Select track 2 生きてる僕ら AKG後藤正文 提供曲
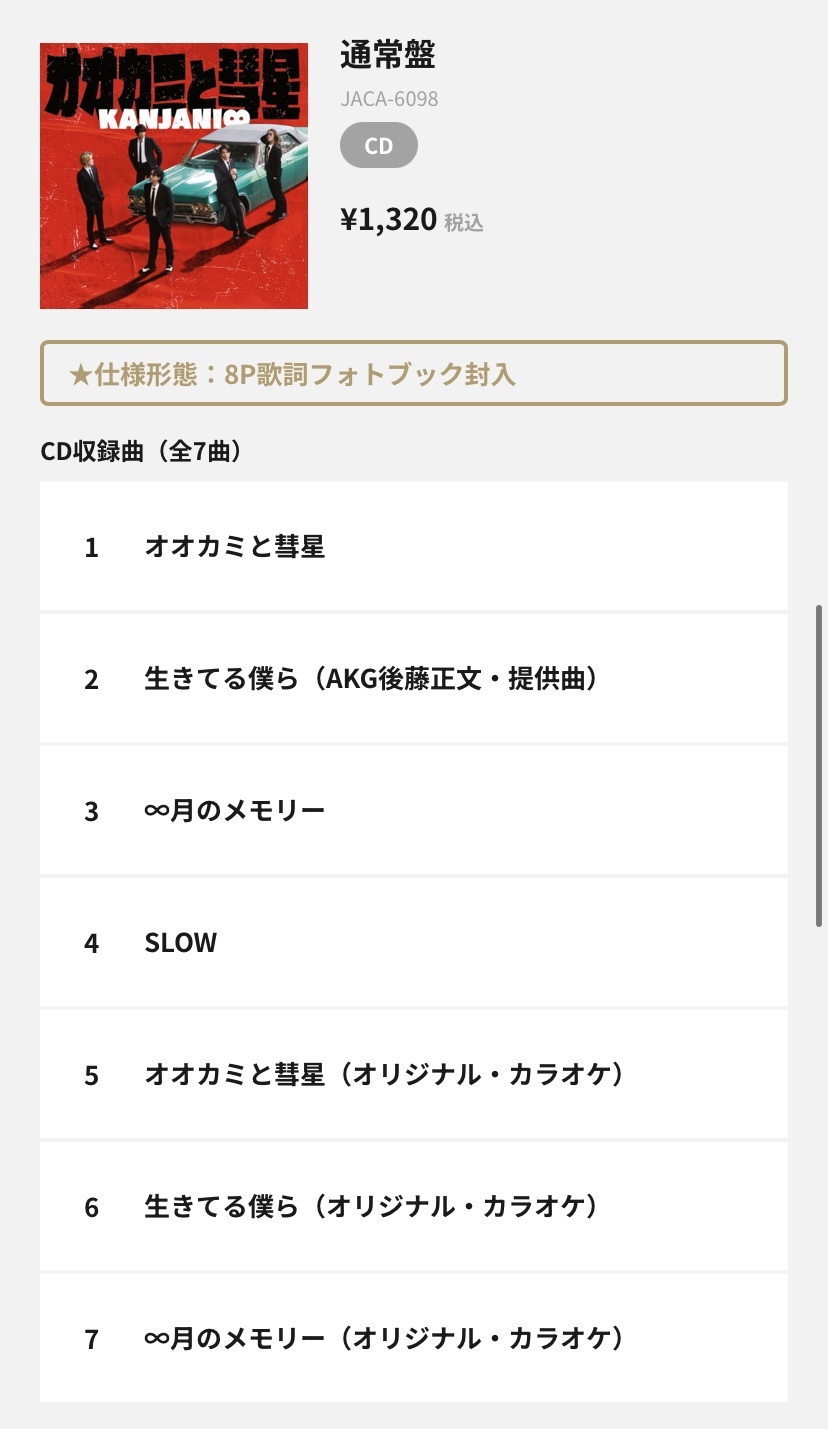Viewport: 828px width, 1429px height. pos(414,678)
